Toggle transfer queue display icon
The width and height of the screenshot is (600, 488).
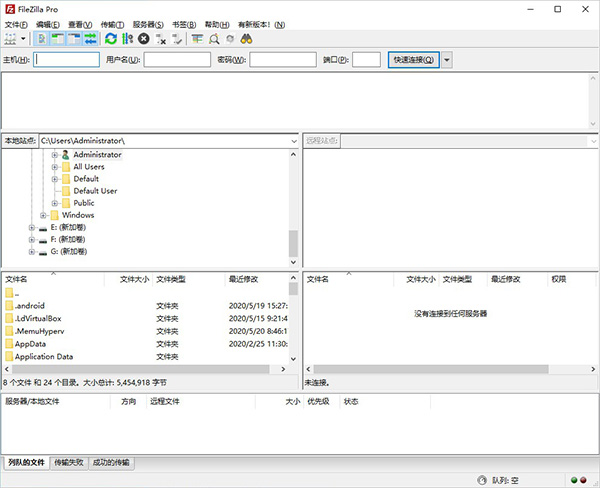click(90, 39)
